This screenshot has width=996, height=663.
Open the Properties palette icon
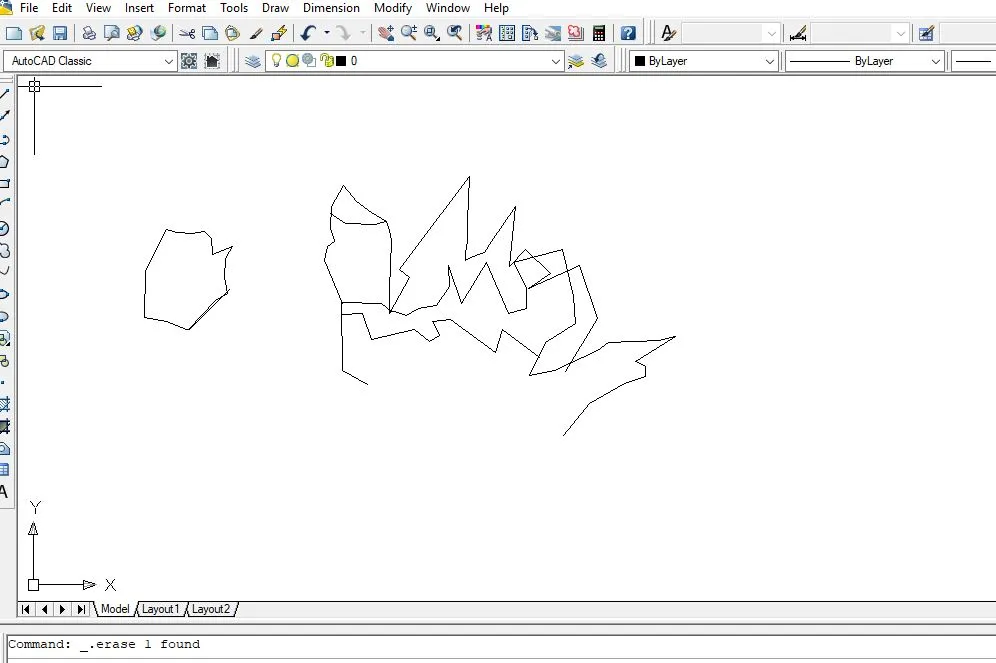483,33
